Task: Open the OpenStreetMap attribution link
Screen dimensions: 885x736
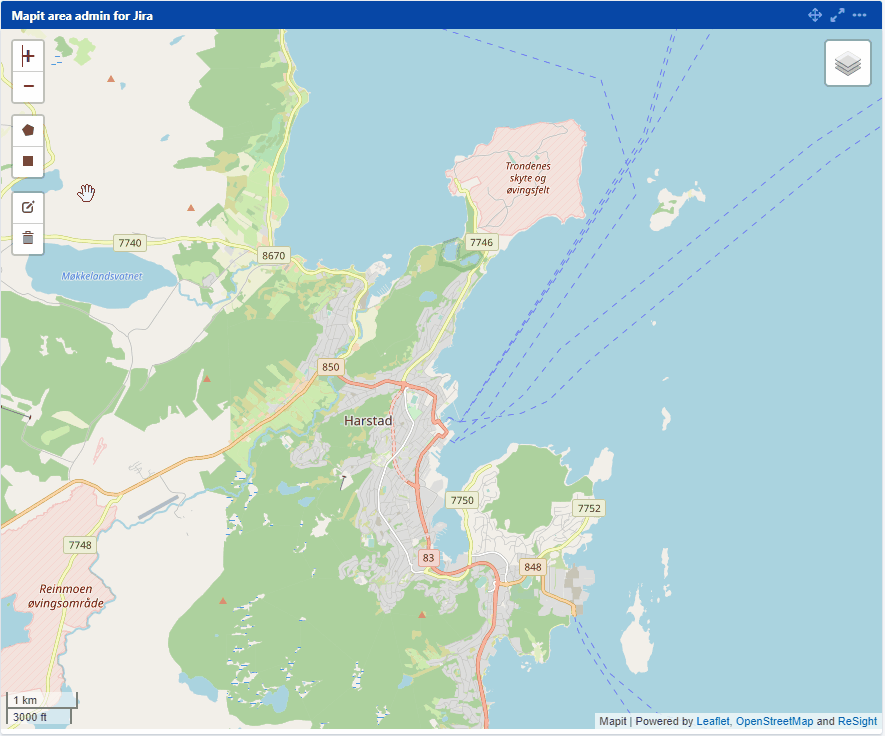Action: coord(774,721)
